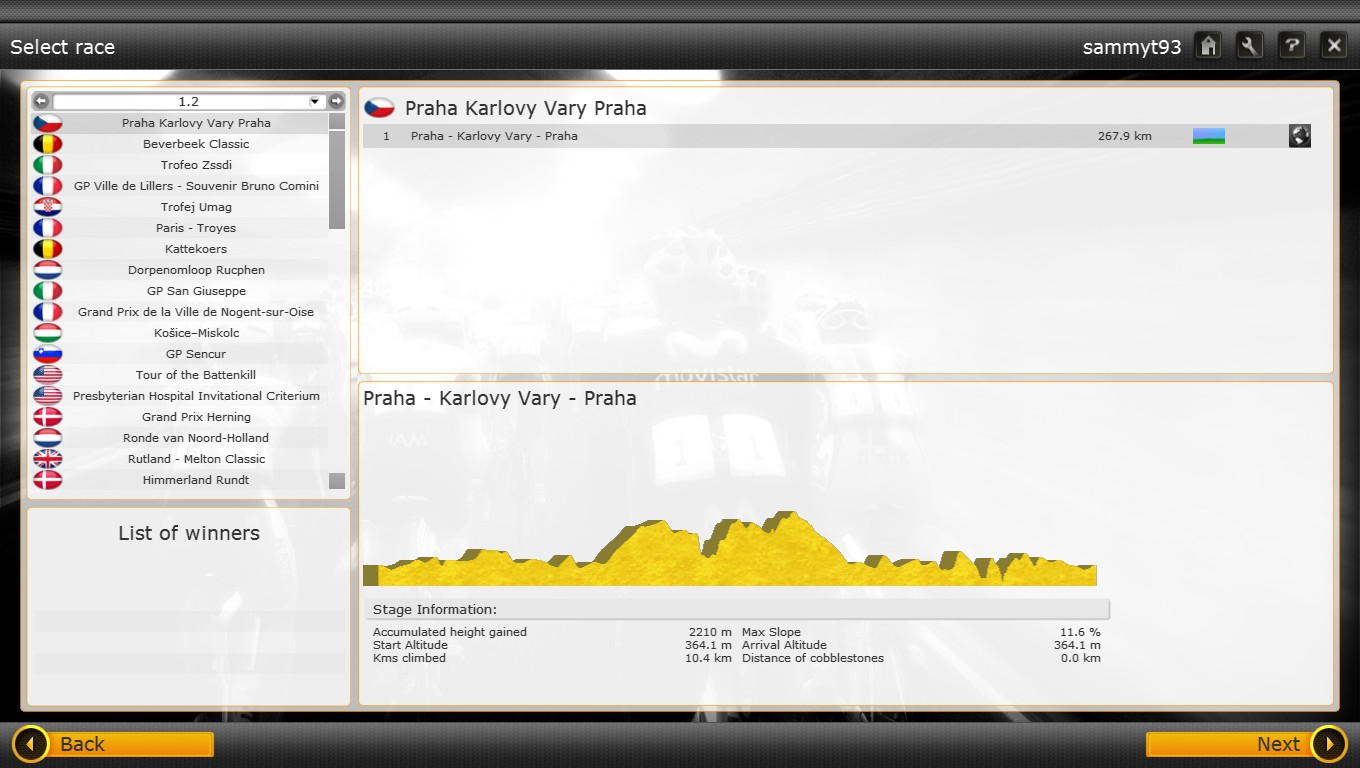Open the wrench settings icon

[1250, 46]
